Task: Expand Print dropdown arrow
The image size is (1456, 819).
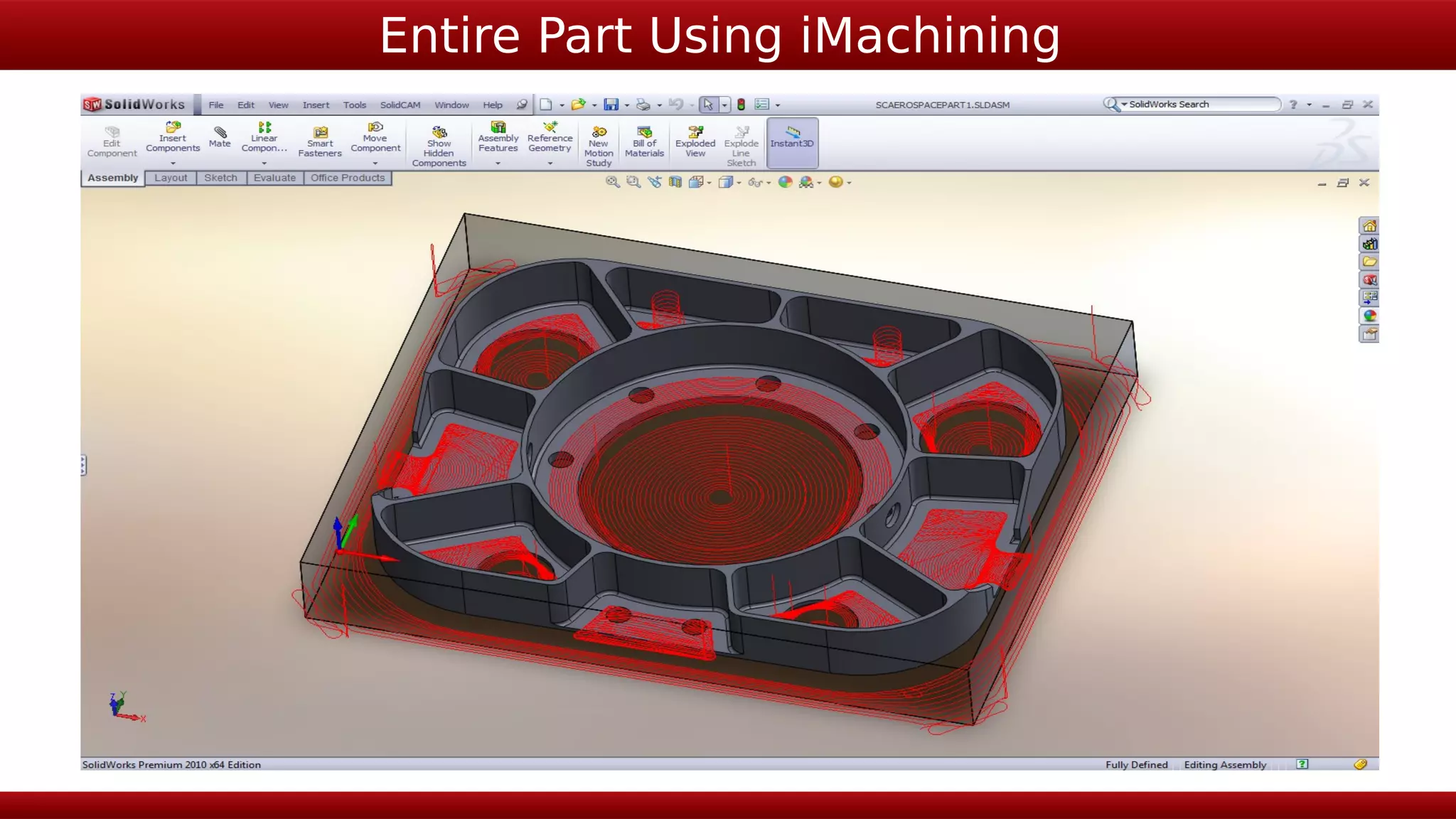Action: pos(659,105)
